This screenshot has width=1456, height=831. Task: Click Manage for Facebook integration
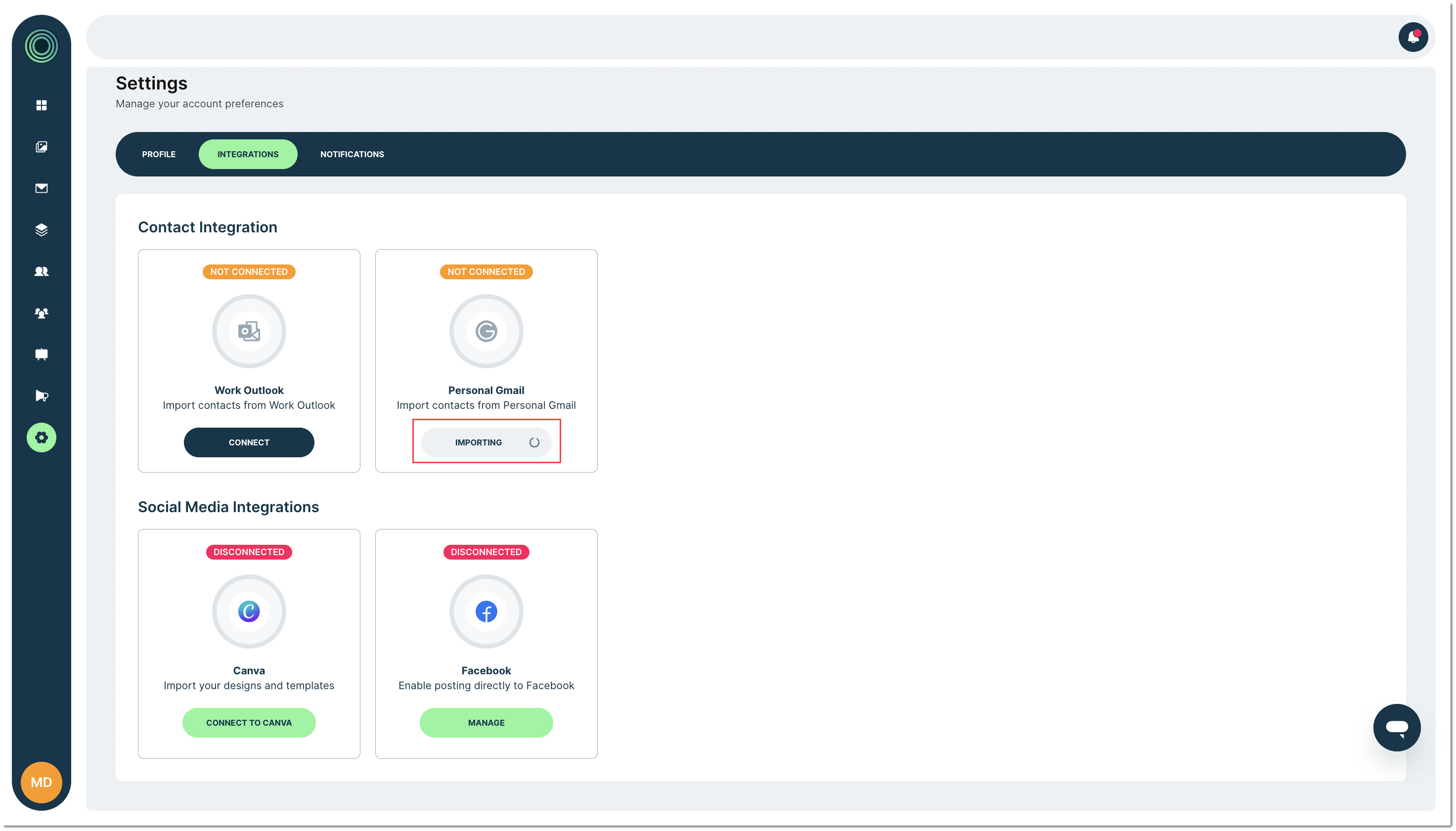point(485,723)
